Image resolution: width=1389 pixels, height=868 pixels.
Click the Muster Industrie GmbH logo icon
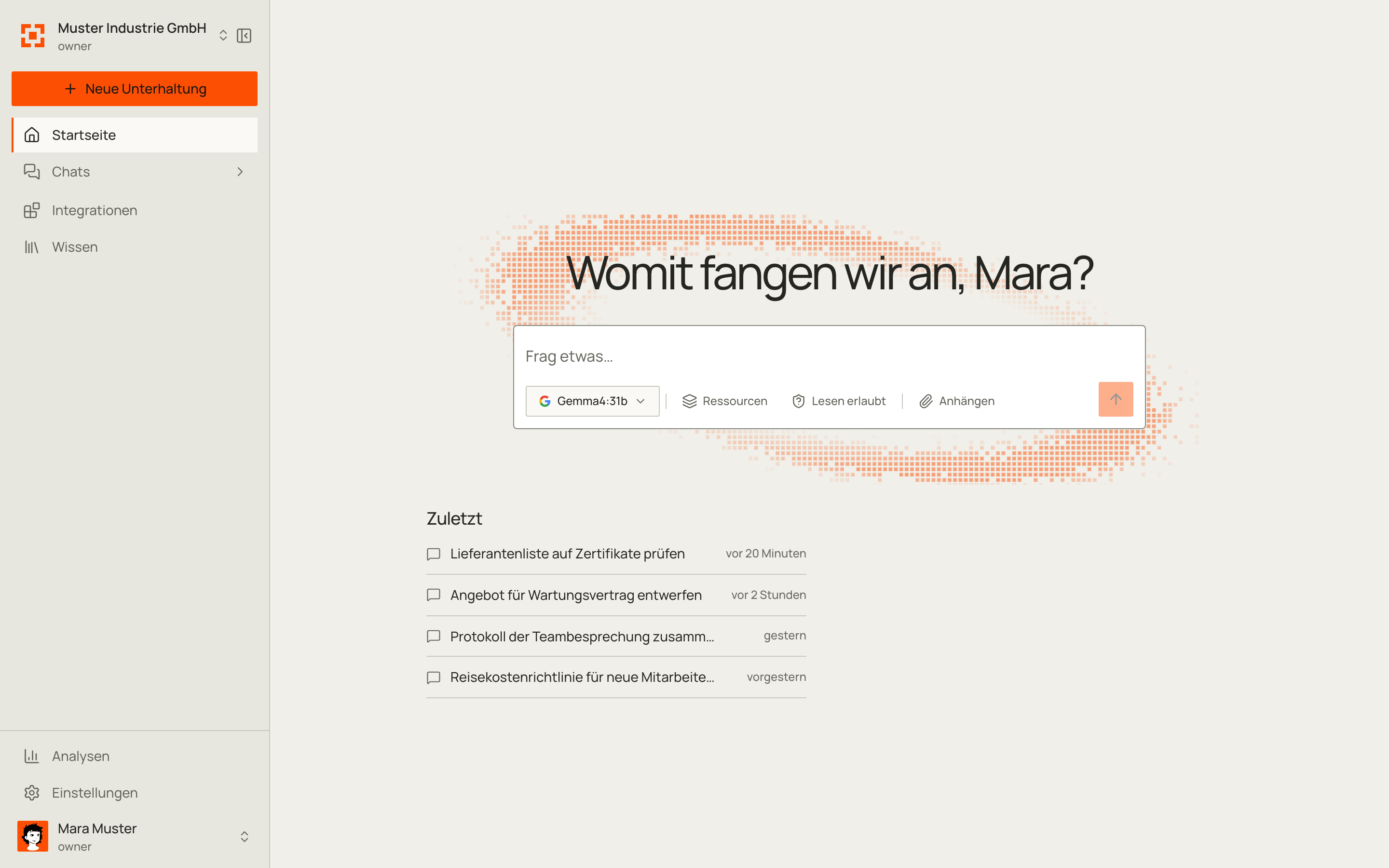33,36
